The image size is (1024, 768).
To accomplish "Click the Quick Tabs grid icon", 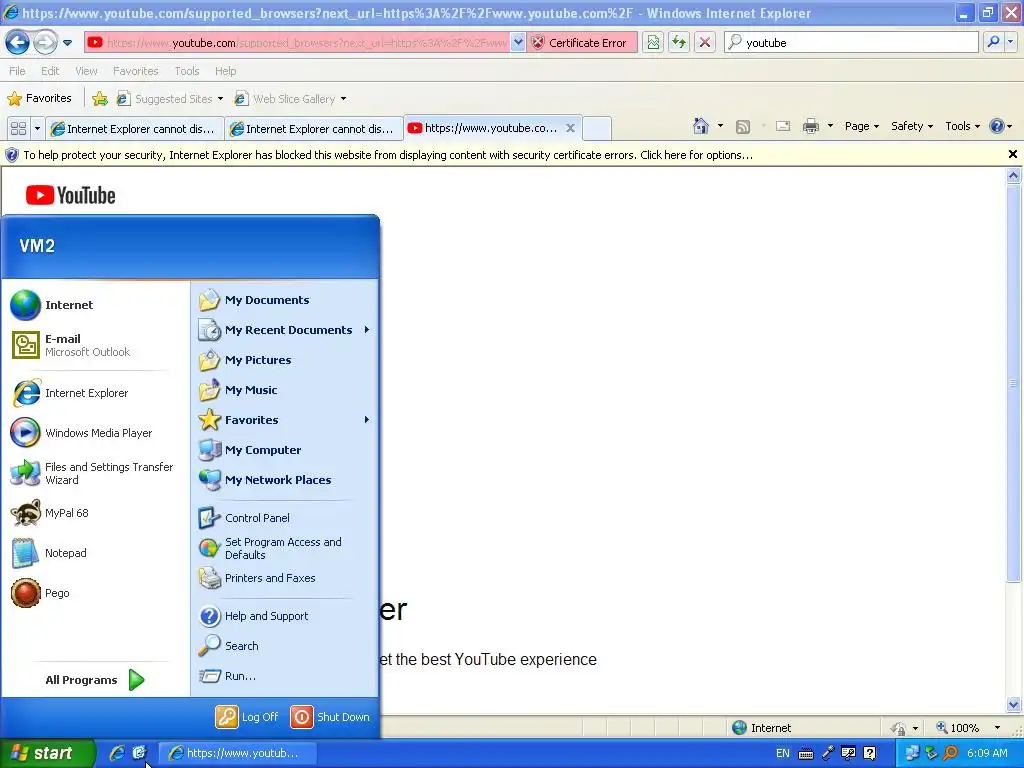I will [18, 129].
